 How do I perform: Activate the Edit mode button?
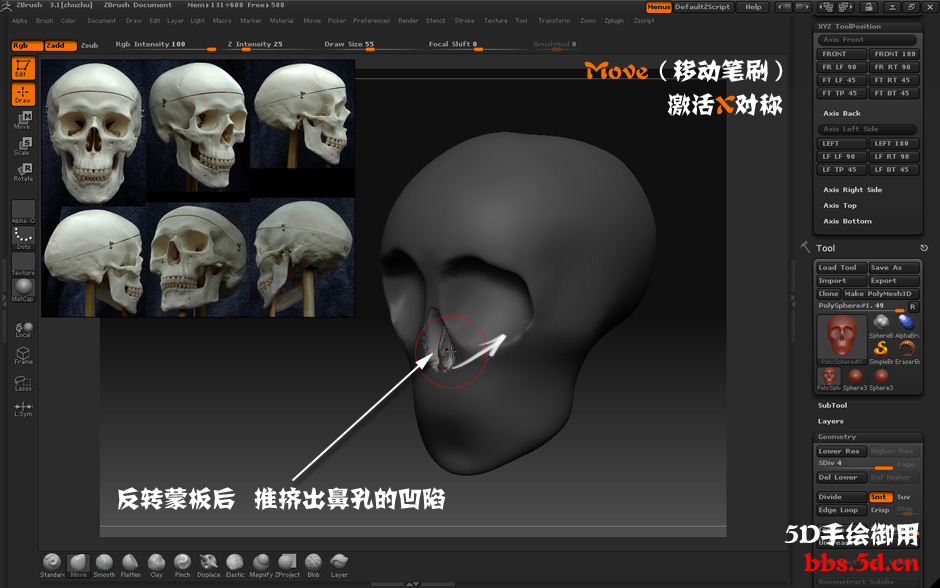(23, 68)
